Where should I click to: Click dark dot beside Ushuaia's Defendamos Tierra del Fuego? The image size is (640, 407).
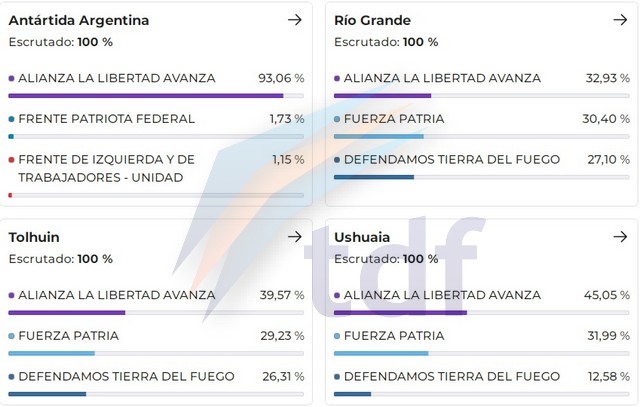[x=337, y=377]
